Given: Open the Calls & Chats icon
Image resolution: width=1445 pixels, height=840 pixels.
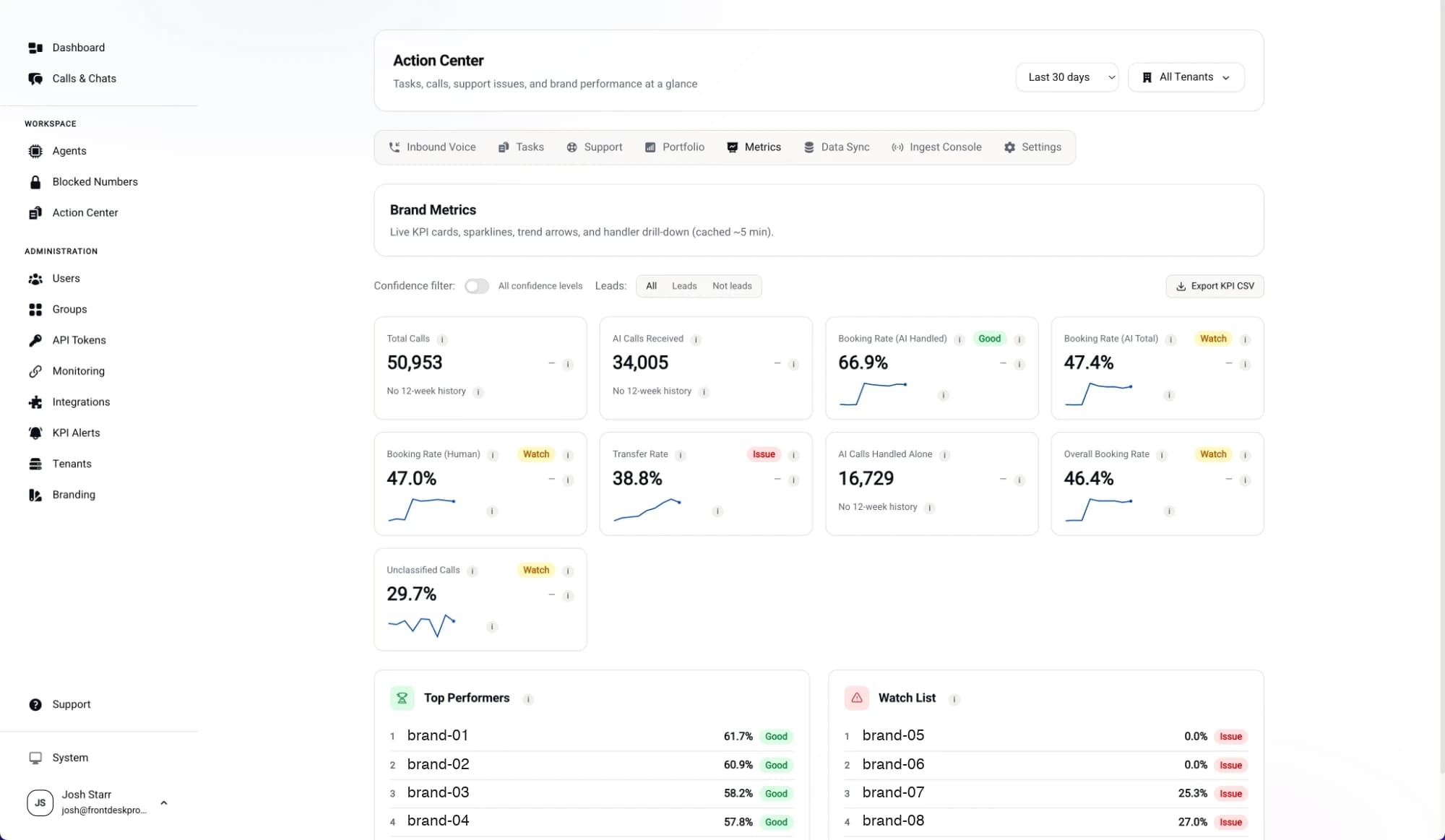Looking at the screenshot, I should [35, 79].
